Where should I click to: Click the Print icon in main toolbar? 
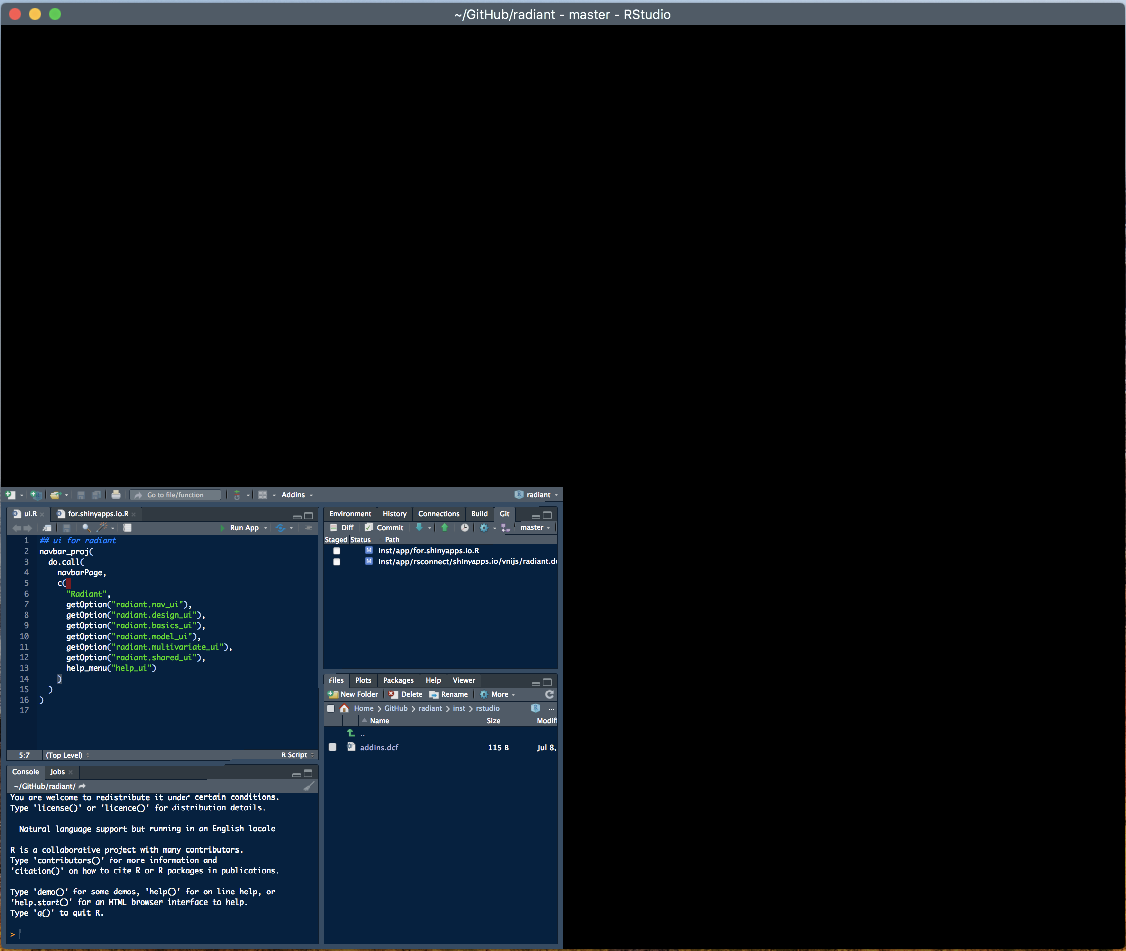coord(116,495)
